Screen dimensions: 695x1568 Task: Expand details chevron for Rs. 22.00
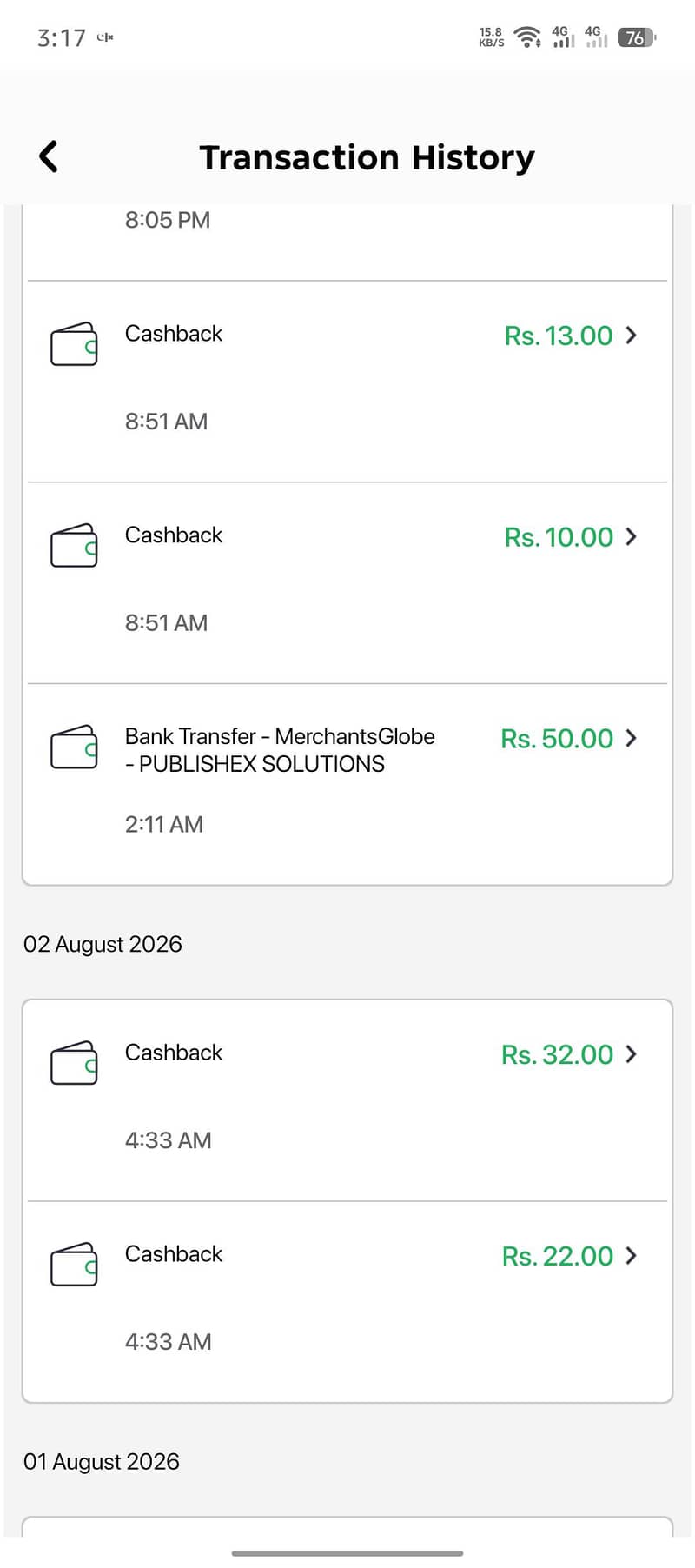[632, 1255]
